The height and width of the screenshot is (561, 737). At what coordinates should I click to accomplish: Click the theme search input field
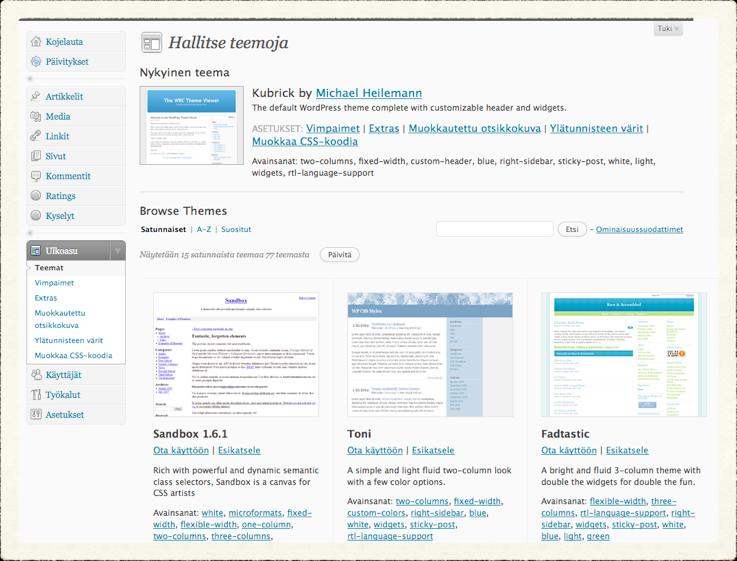point(494,229)
